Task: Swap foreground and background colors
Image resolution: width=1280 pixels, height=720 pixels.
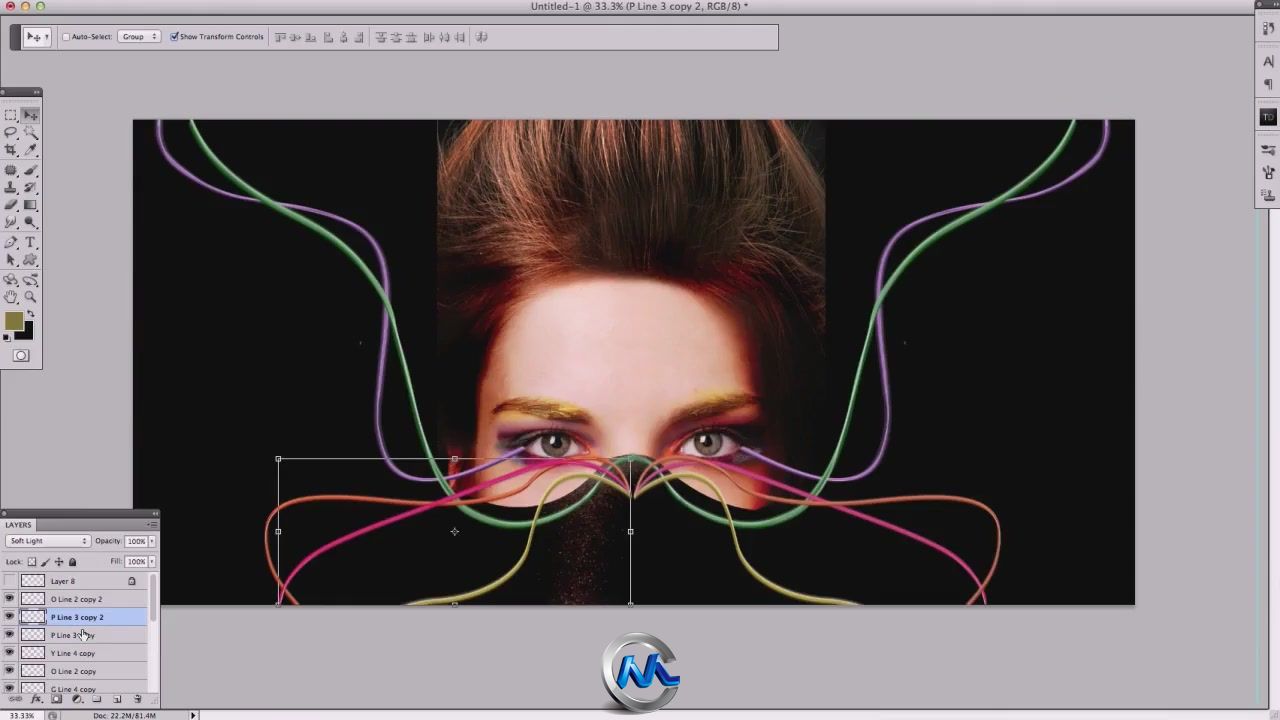Action: [30, 315]
